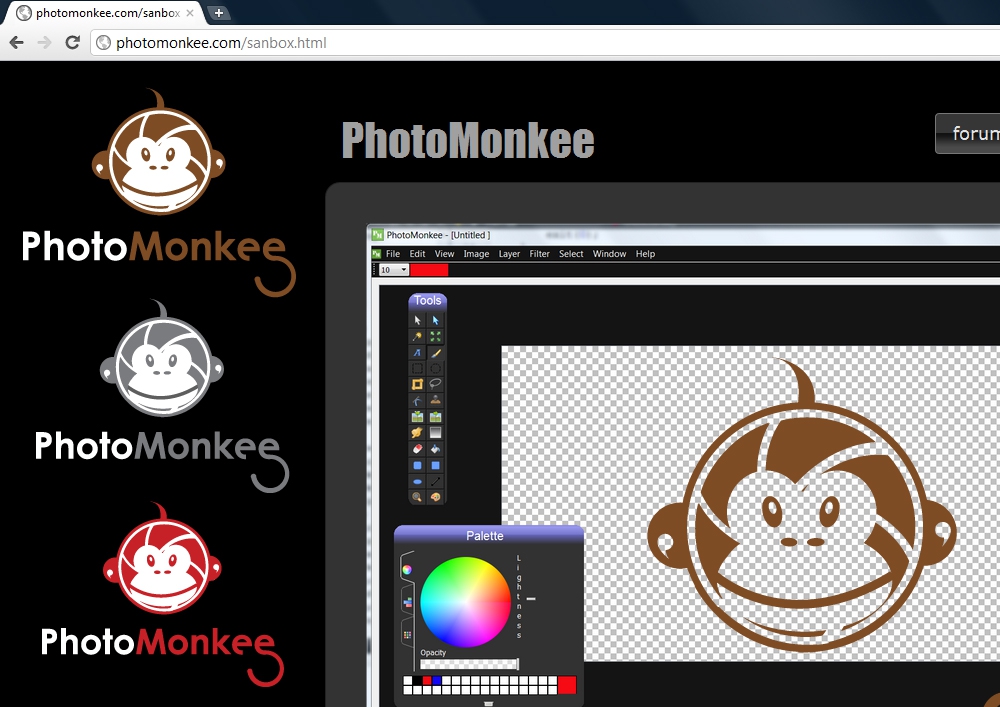Pick the blue swatch in Palette
Viewport: 1000px width, 707px height.
coord(437,681)
